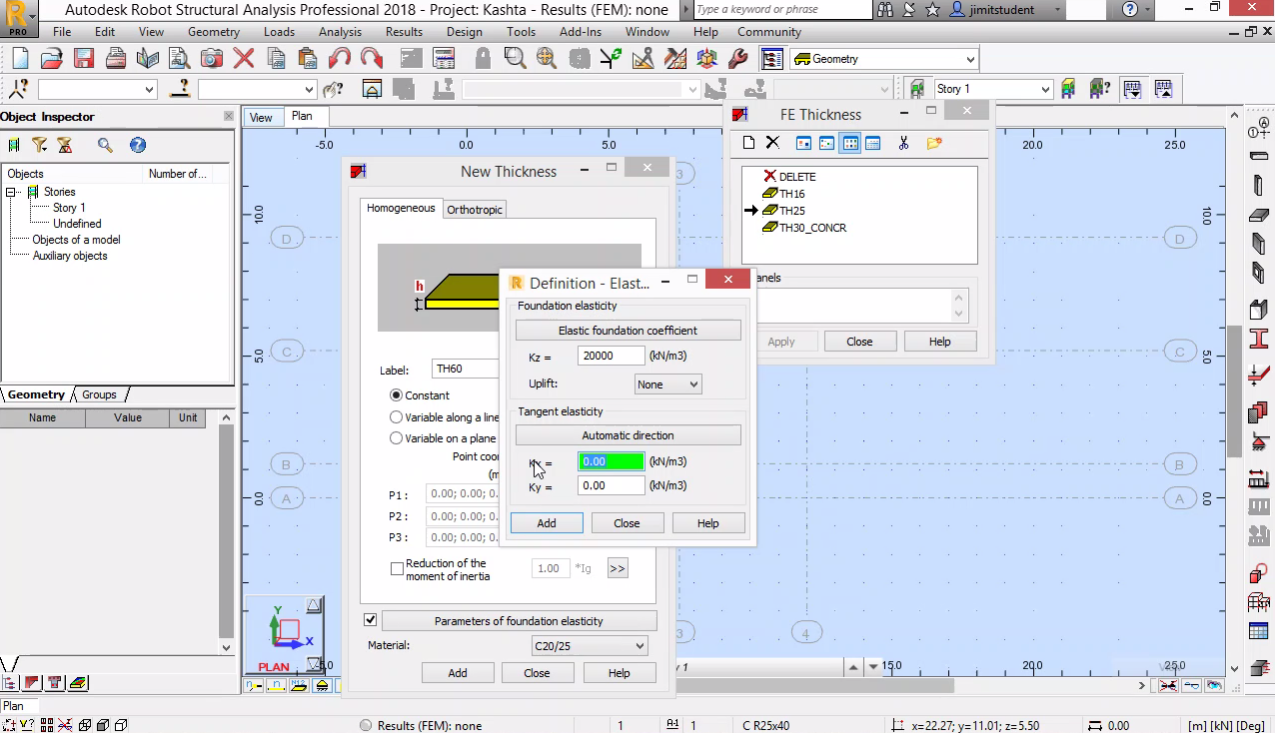Viewport: 1275px width, 733px height.
Task: Click the I-beam section icon on right toolbar
Action: pos(1259,339)
